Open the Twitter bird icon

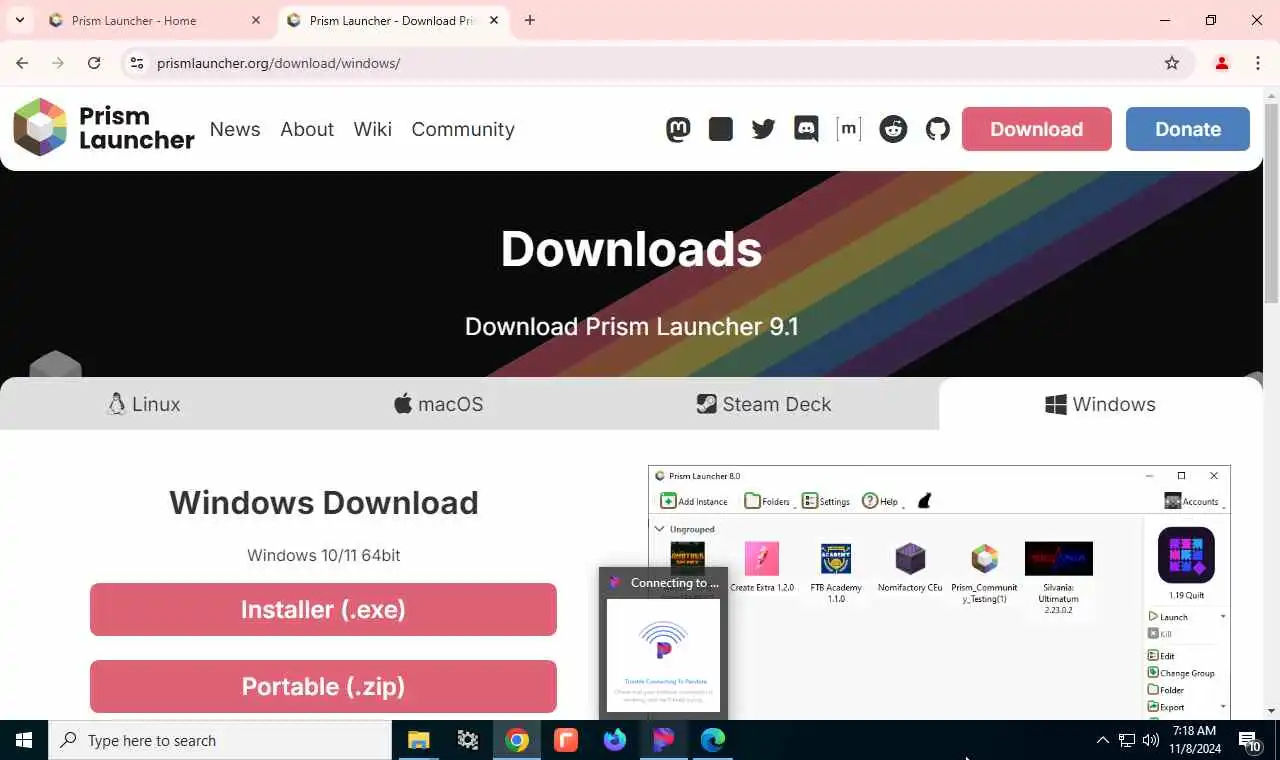(763, 129)
